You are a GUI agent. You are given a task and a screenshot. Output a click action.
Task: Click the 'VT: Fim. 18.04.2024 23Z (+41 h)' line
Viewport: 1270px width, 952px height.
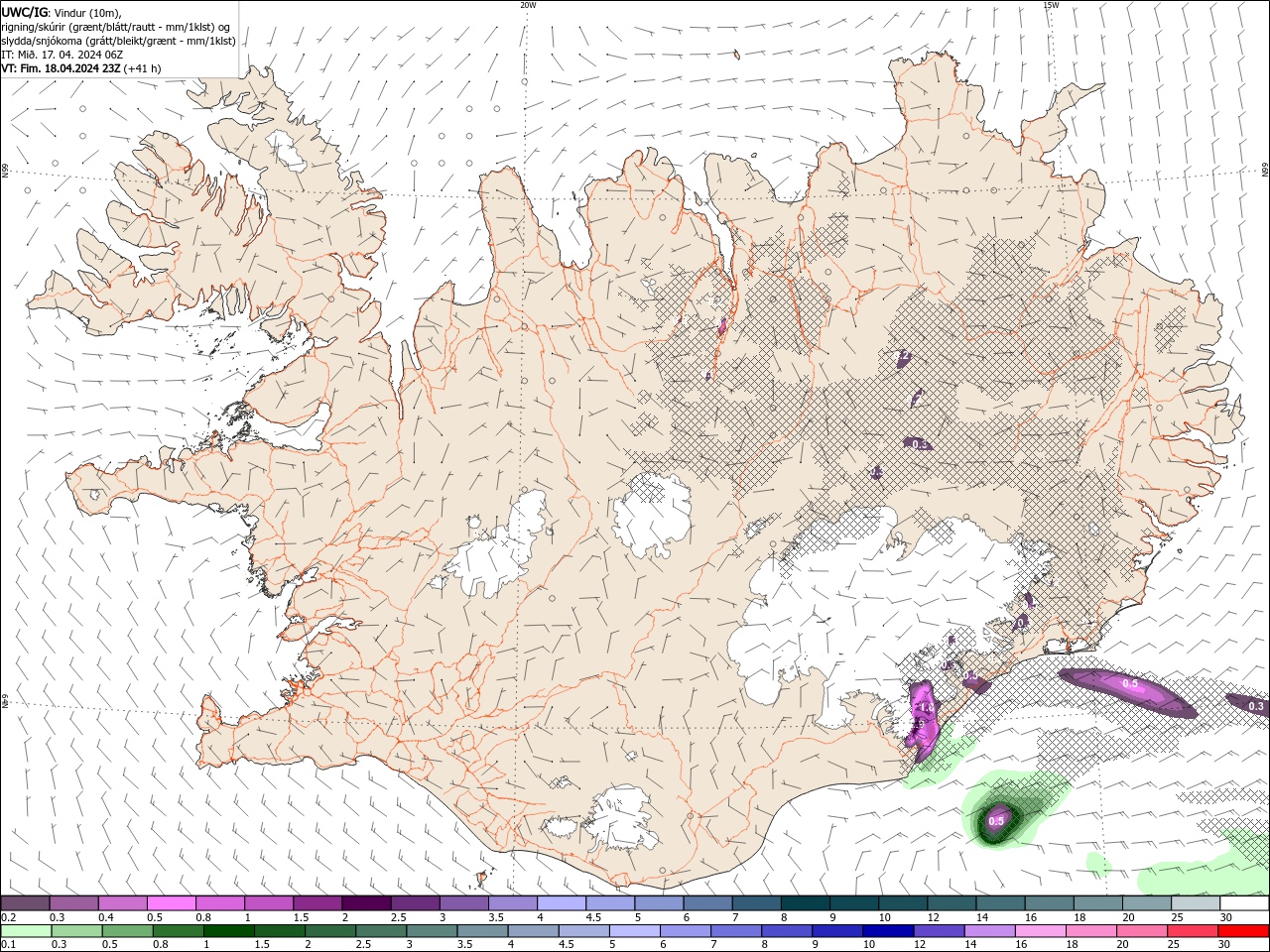pos(81,68)
